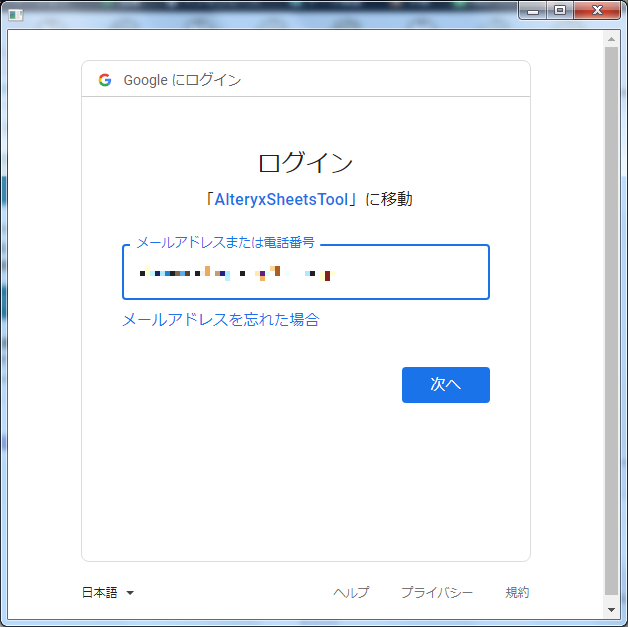
Task: Open the ヘルプ link
Action: [x=351, y=592]
